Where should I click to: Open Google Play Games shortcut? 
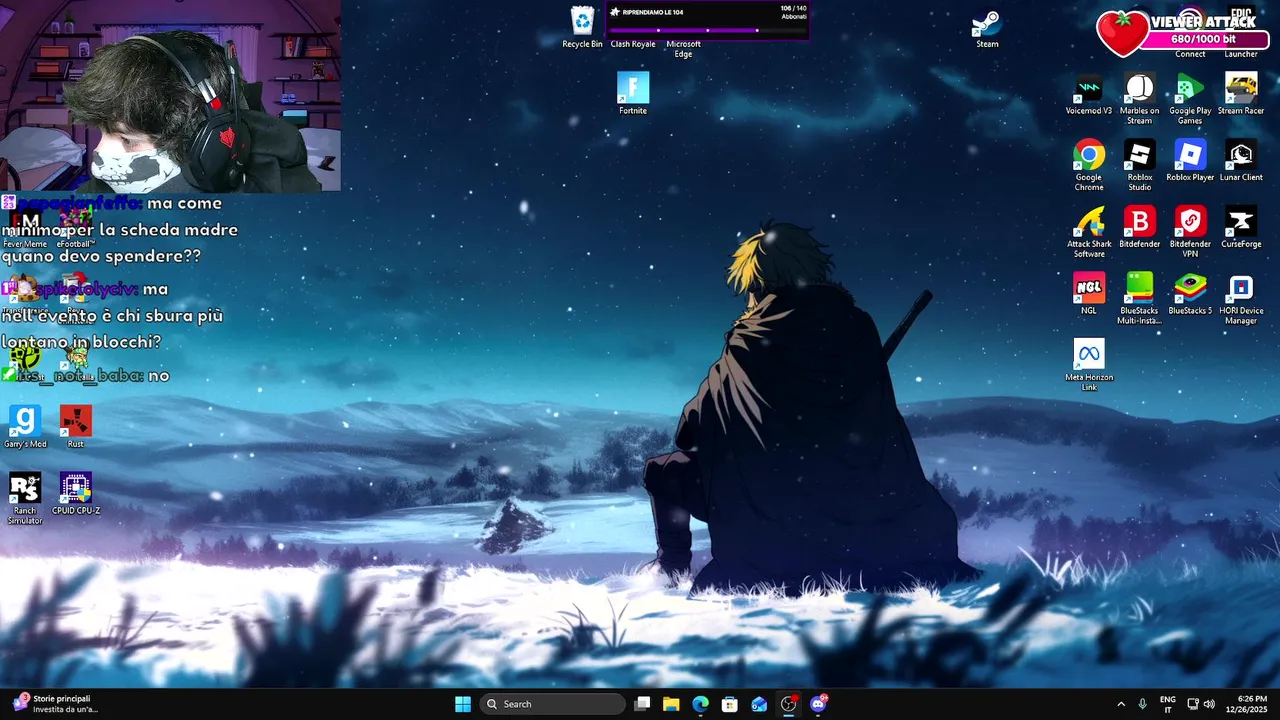point(1190,99)
